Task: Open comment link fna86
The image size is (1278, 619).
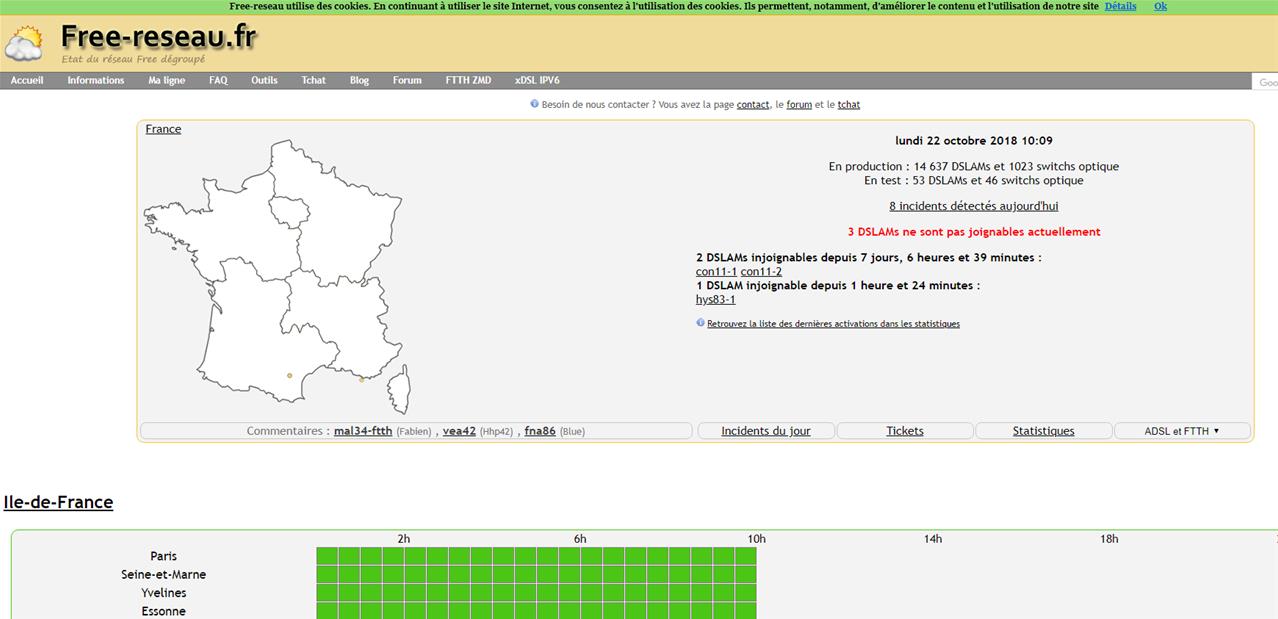Action: pyautogui.click(x=540, y=431)
